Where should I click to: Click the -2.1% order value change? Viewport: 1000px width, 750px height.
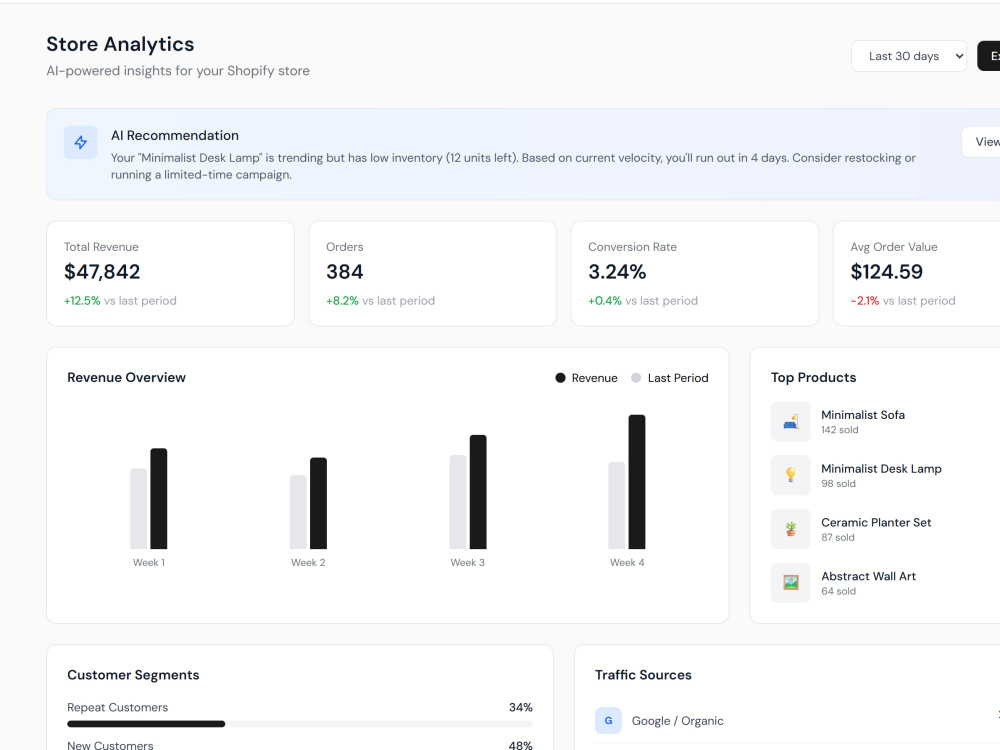coord(865,300)
